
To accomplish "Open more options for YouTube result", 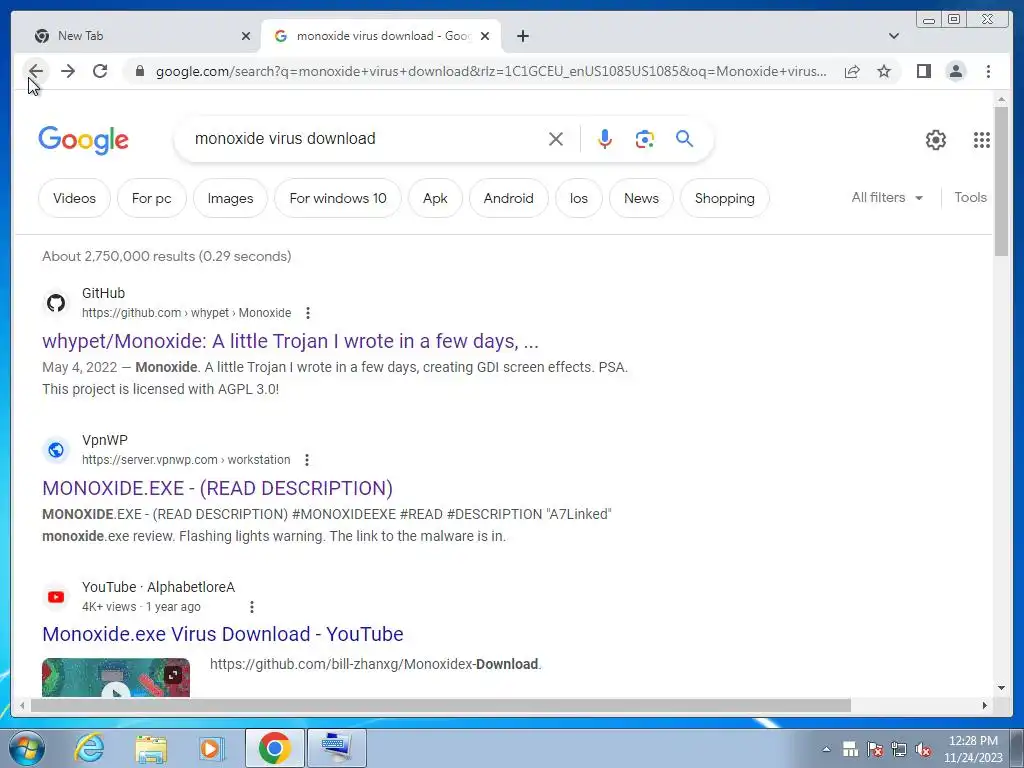I will pyautogui.click(x=251, y=607).
